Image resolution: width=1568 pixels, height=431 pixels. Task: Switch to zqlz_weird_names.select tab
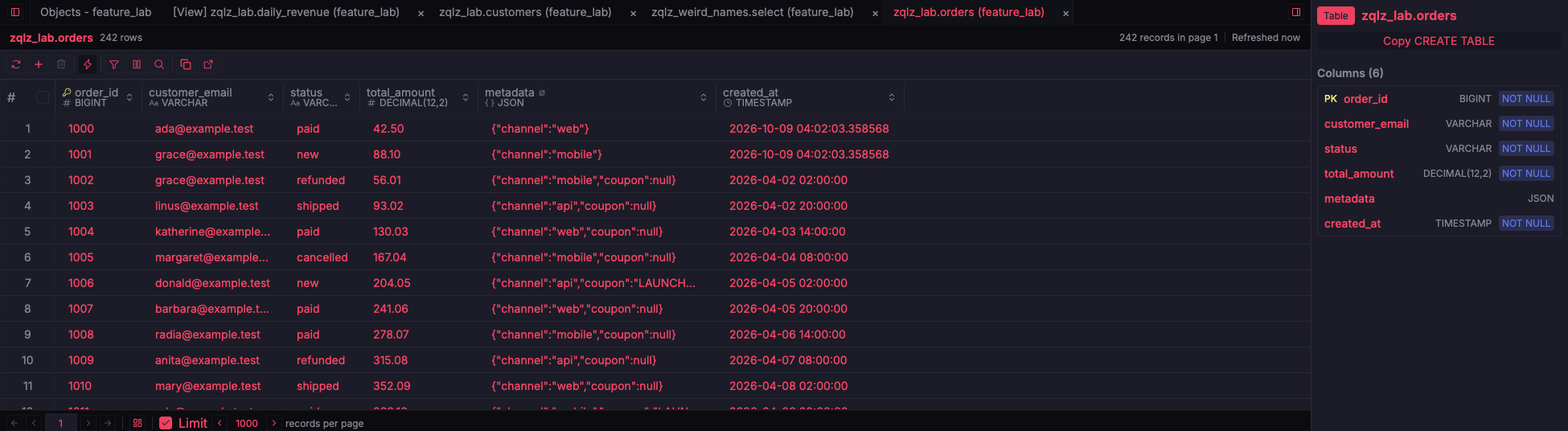click(753, 12)
